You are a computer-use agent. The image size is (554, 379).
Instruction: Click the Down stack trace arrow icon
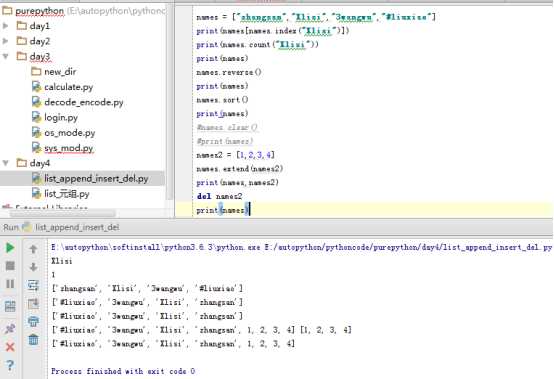pyautogui.click(x=33, y=267)
